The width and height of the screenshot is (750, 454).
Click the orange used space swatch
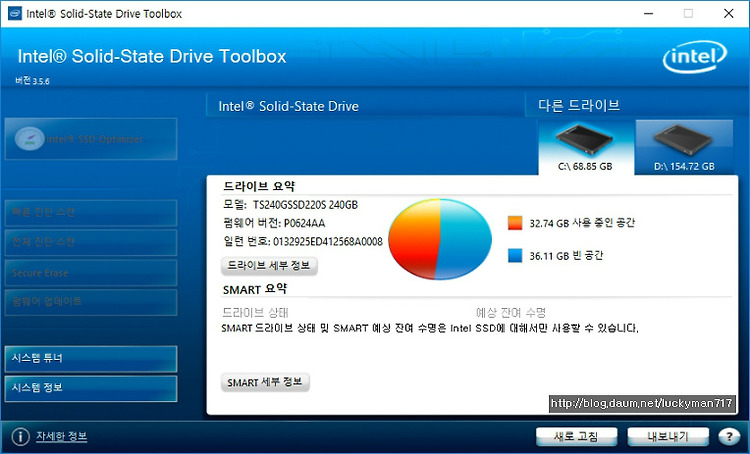click(515, 223)
